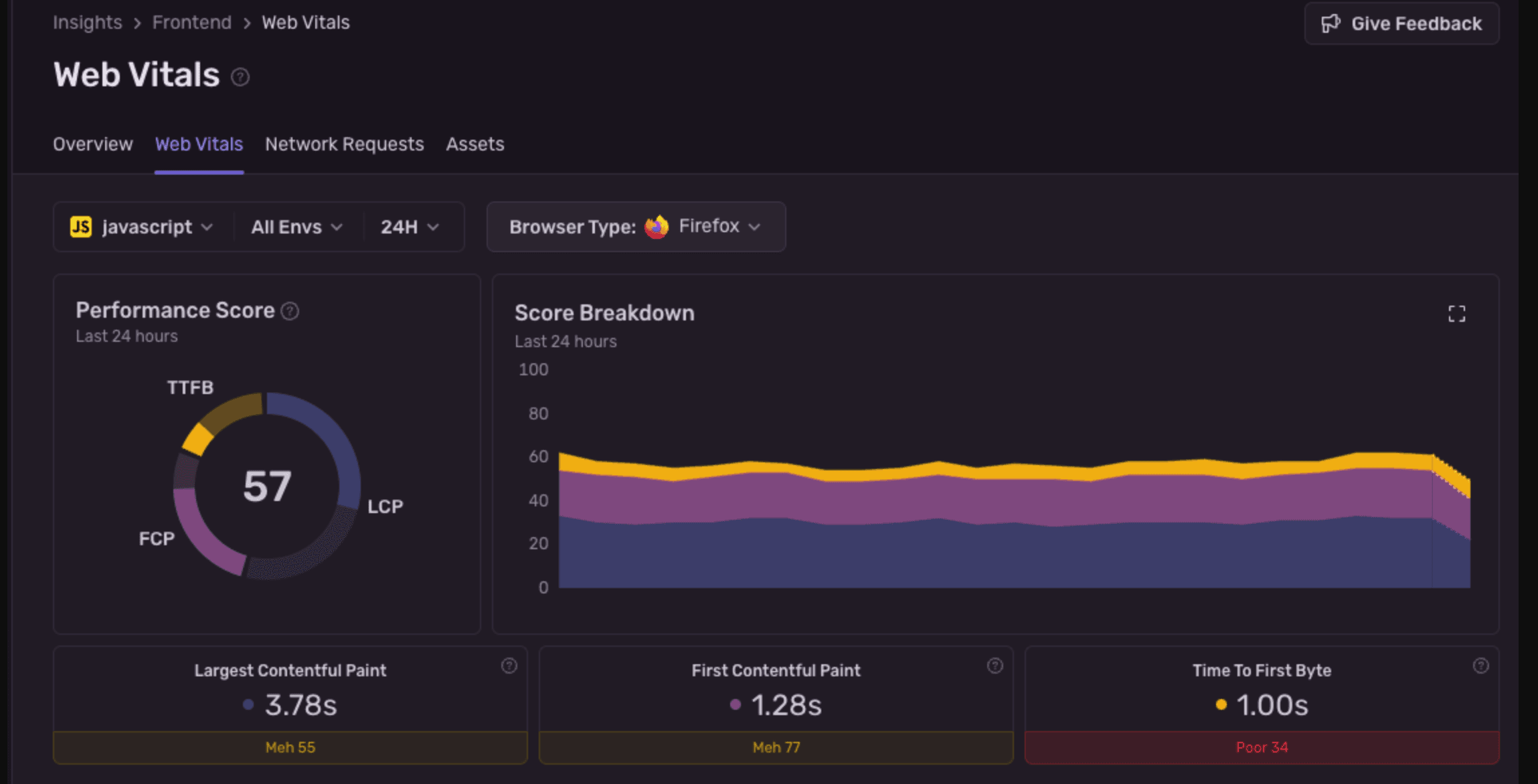
Task: Go to Insights breadcrumb link
Action: 88,23
